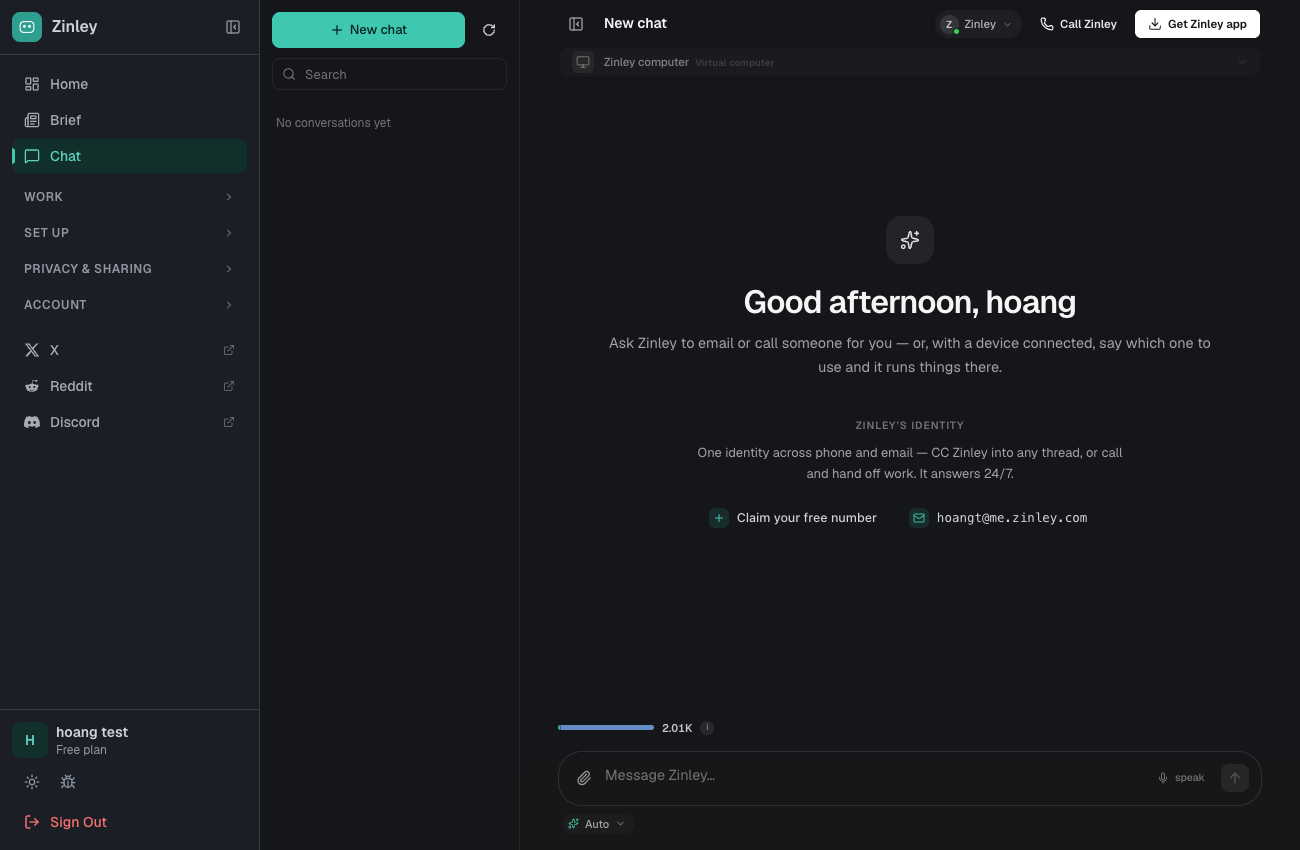Open the Reddit community link

coord(129,386)
